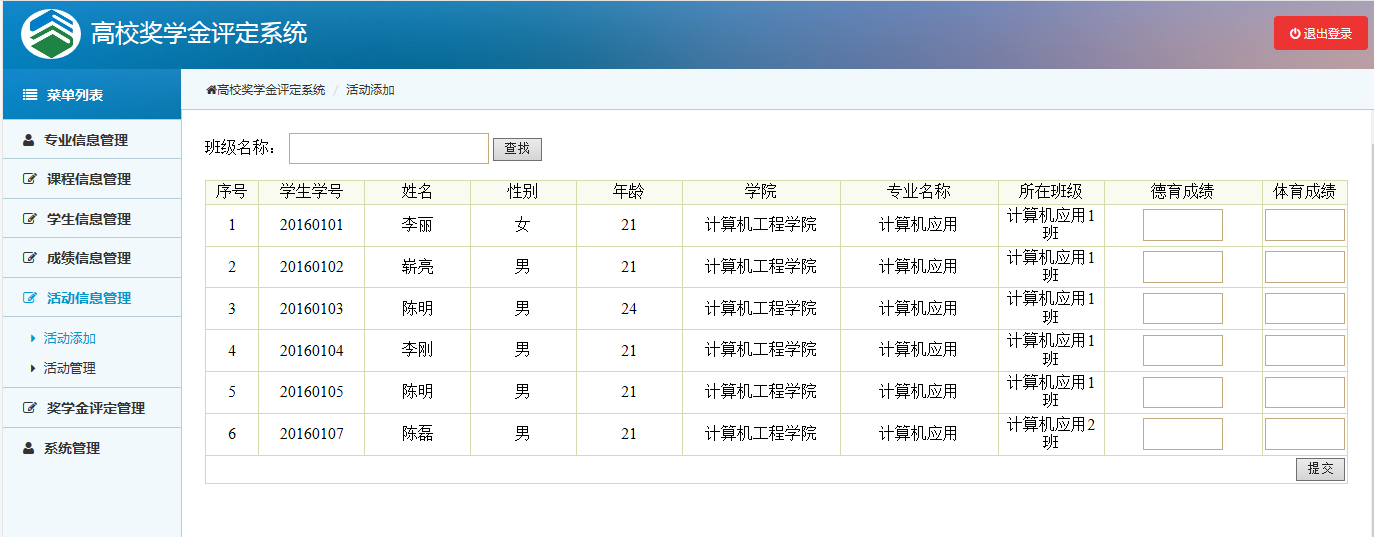Click the student number 20160101 cell
Viewport: 1374px width, 537px height.
(311, 225)
